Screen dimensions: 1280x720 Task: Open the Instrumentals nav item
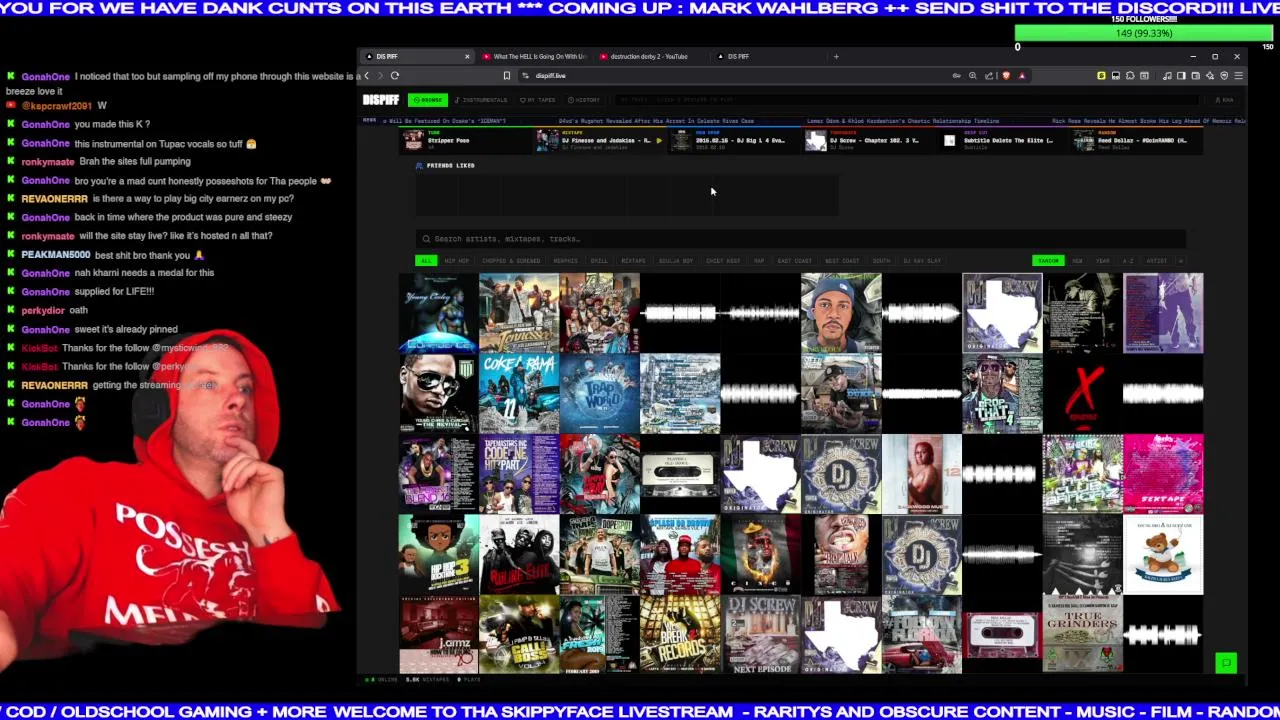[481, 100]
